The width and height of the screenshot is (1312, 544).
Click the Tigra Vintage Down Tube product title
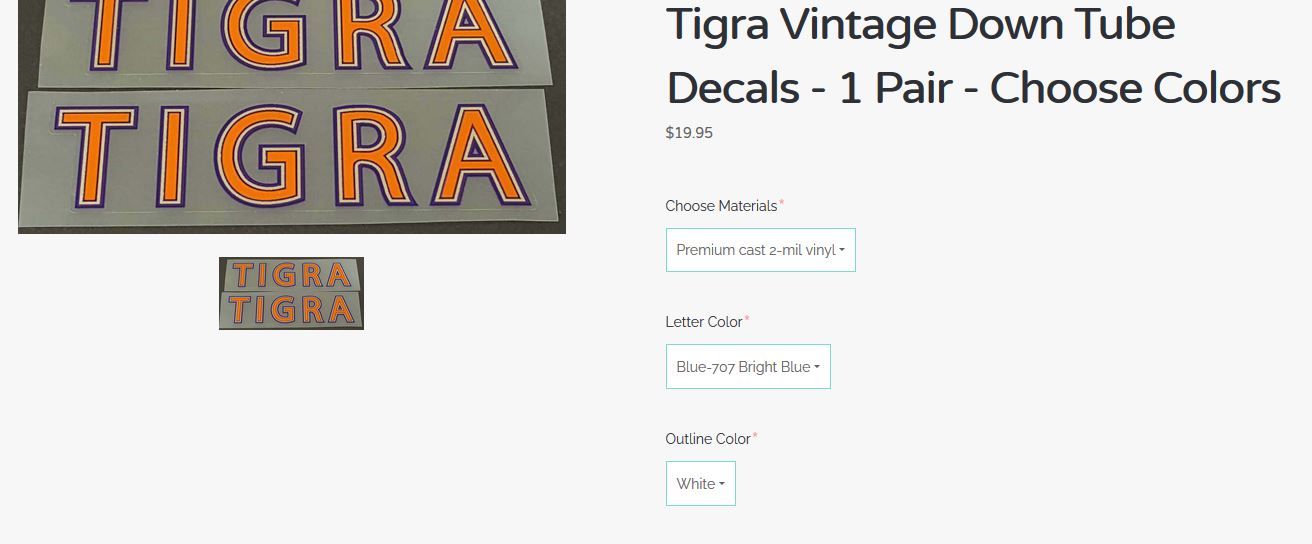coord(973,56)
